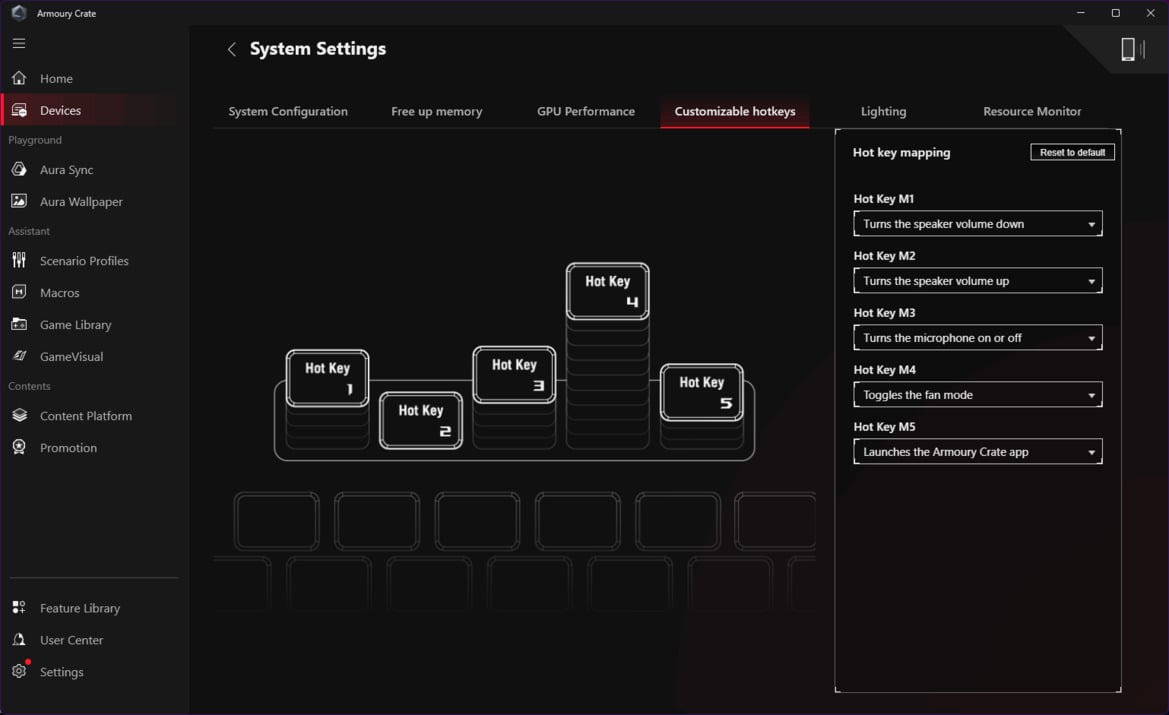Close the Armoury Crate window

1150,13
